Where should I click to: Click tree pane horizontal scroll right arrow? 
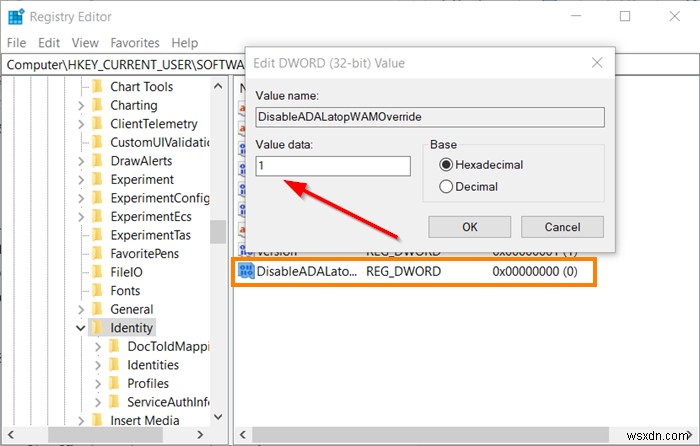[x=200, y=434]
